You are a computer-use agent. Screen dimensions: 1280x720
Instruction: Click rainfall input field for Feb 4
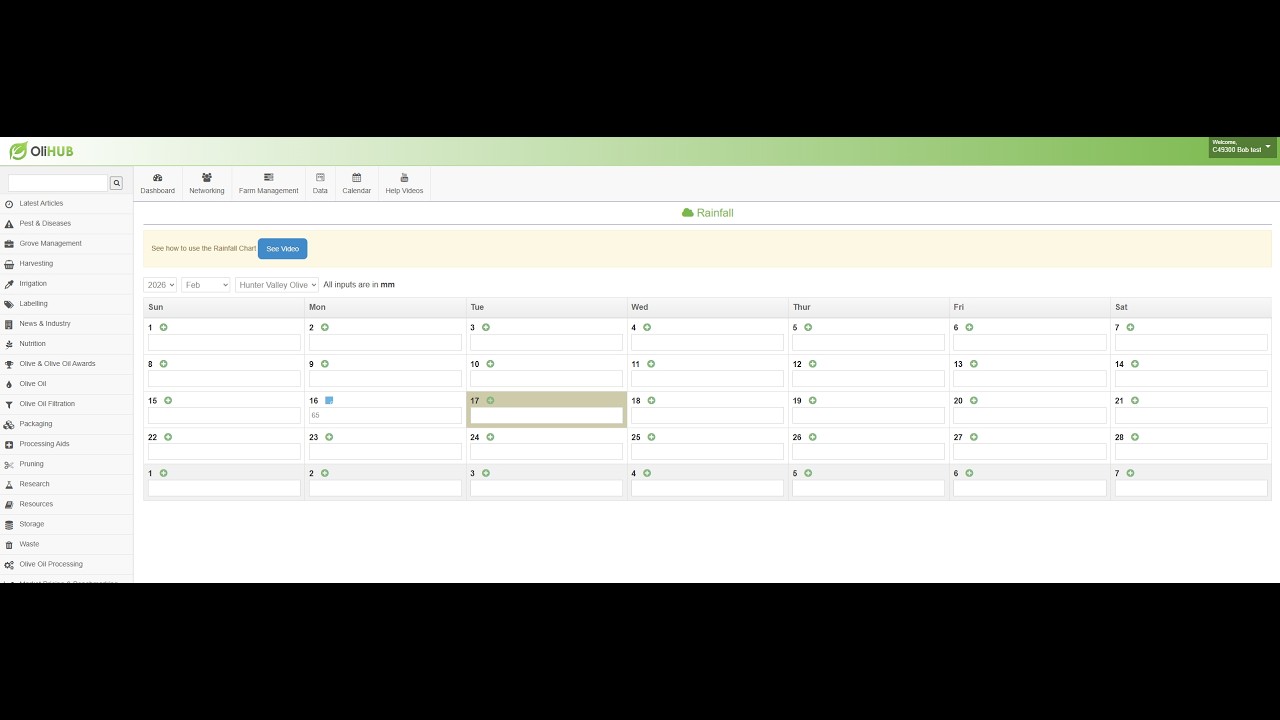707,342
